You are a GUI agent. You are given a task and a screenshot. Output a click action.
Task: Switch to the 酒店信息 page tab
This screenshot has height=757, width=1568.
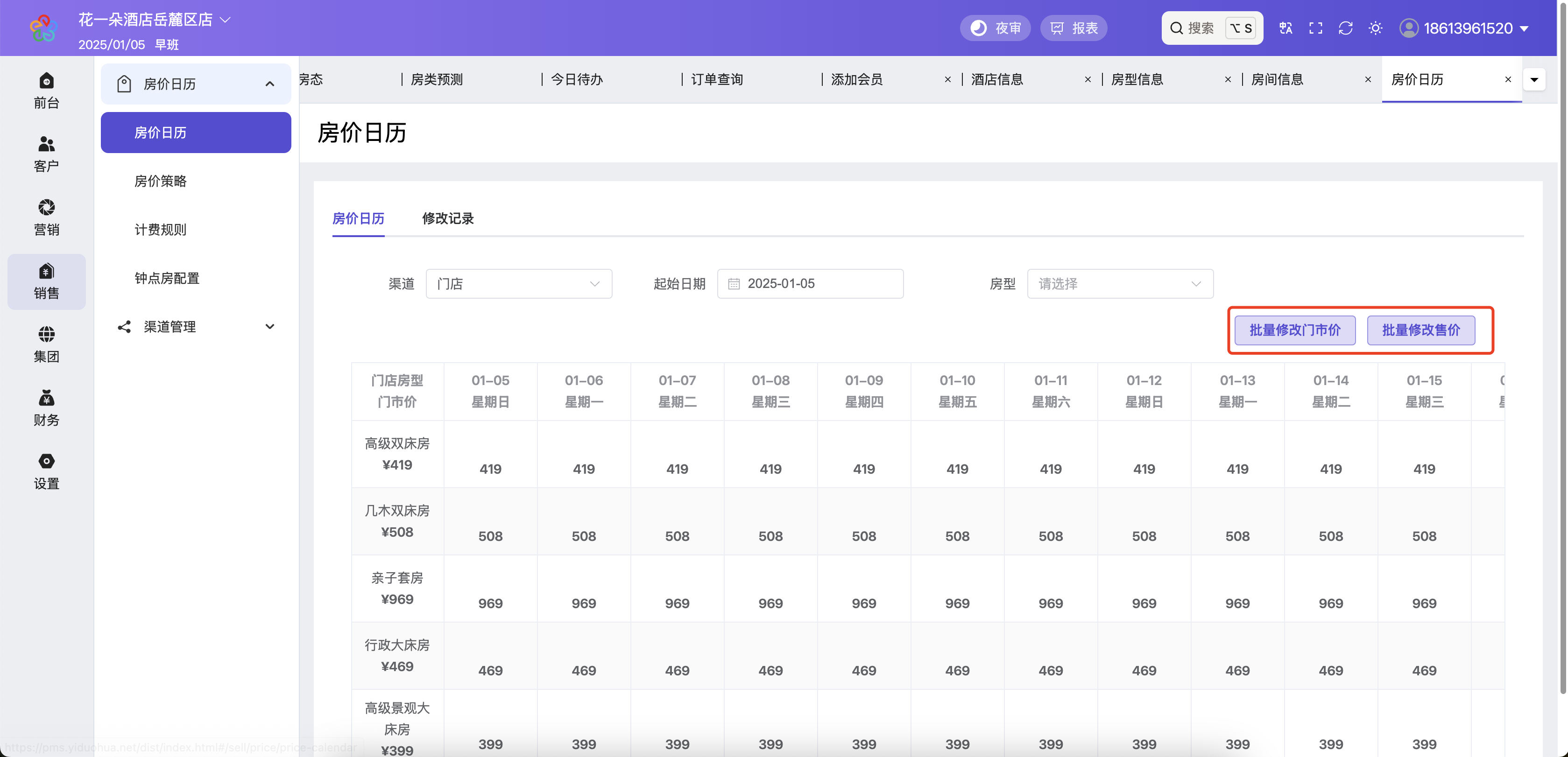click(997, 79)
